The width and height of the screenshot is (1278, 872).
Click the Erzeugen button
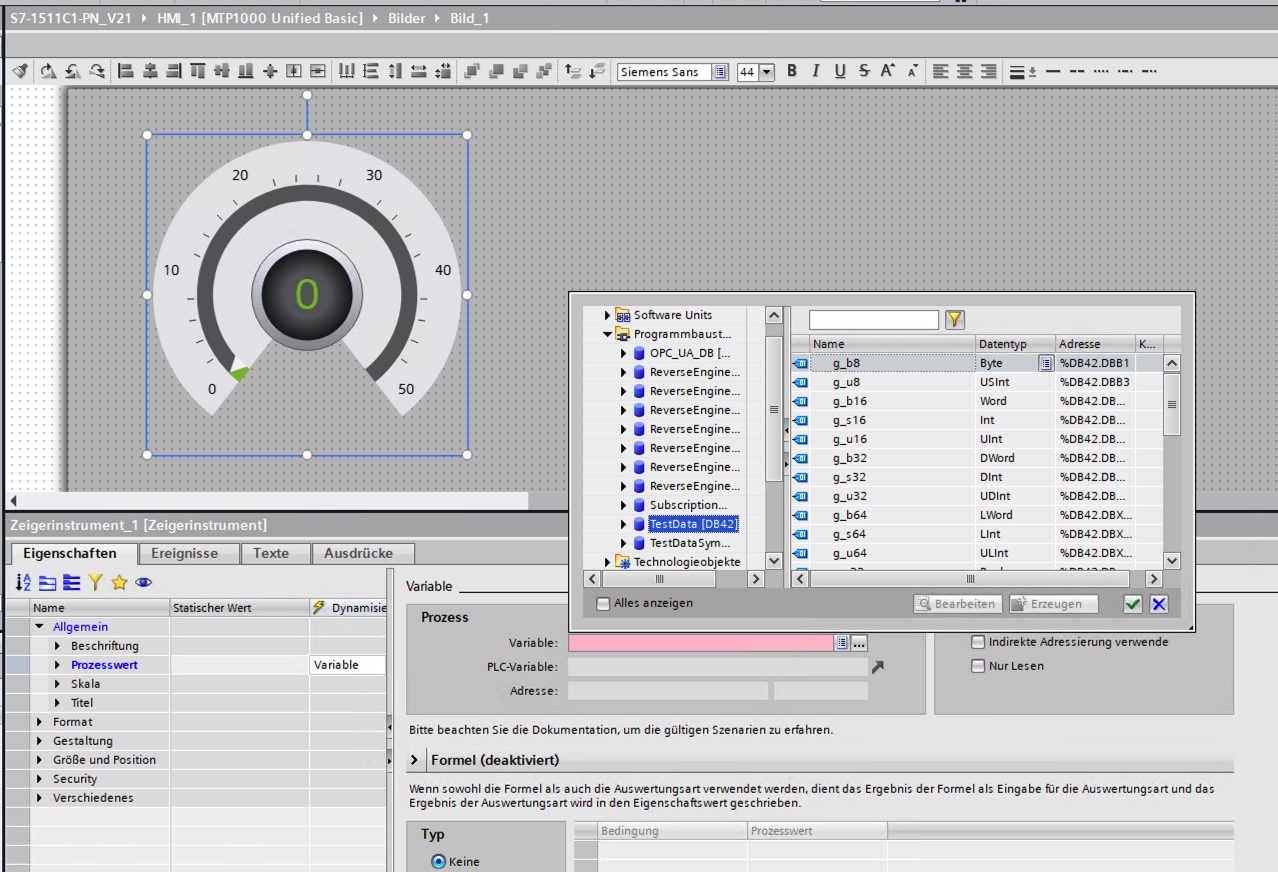tap(1053, 604)
